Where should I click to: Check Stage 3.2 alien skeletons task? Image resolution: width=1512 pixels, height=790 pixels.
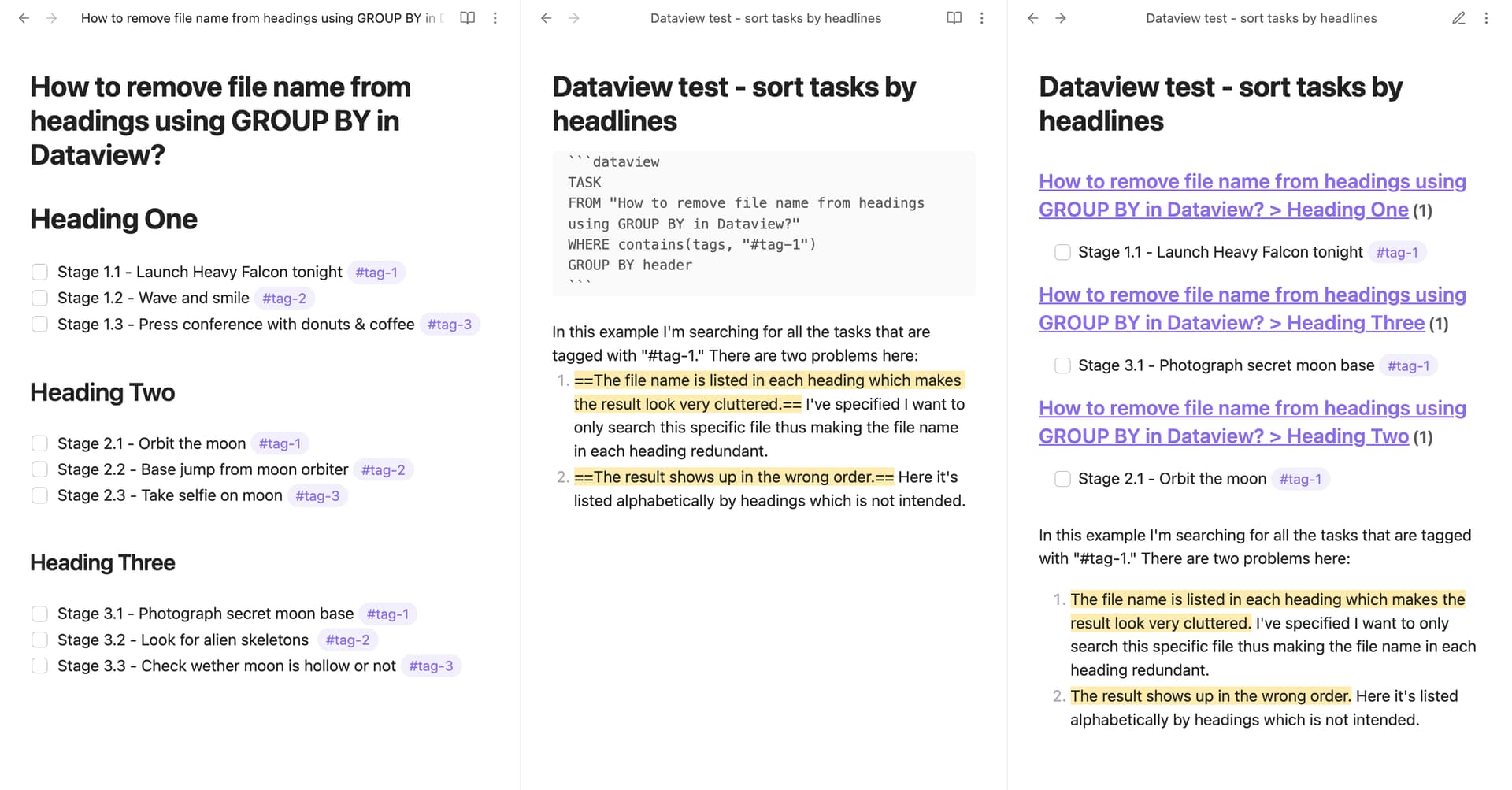[39, 640]
